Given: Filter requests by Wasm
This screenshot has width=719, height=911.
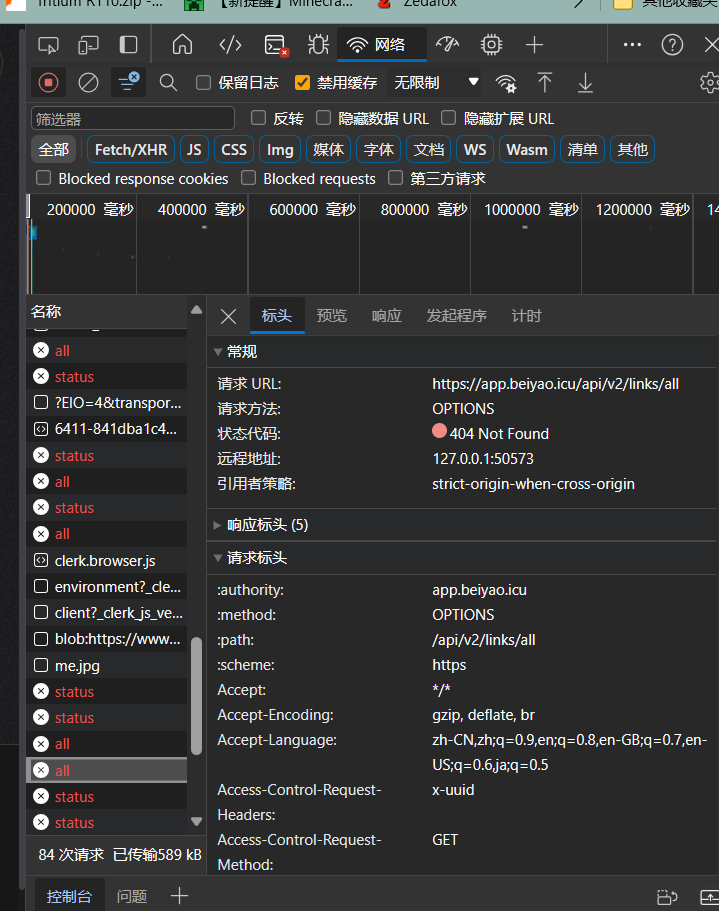Looking at the screenshot, I should pyautogui.click(x=527, y=149).
